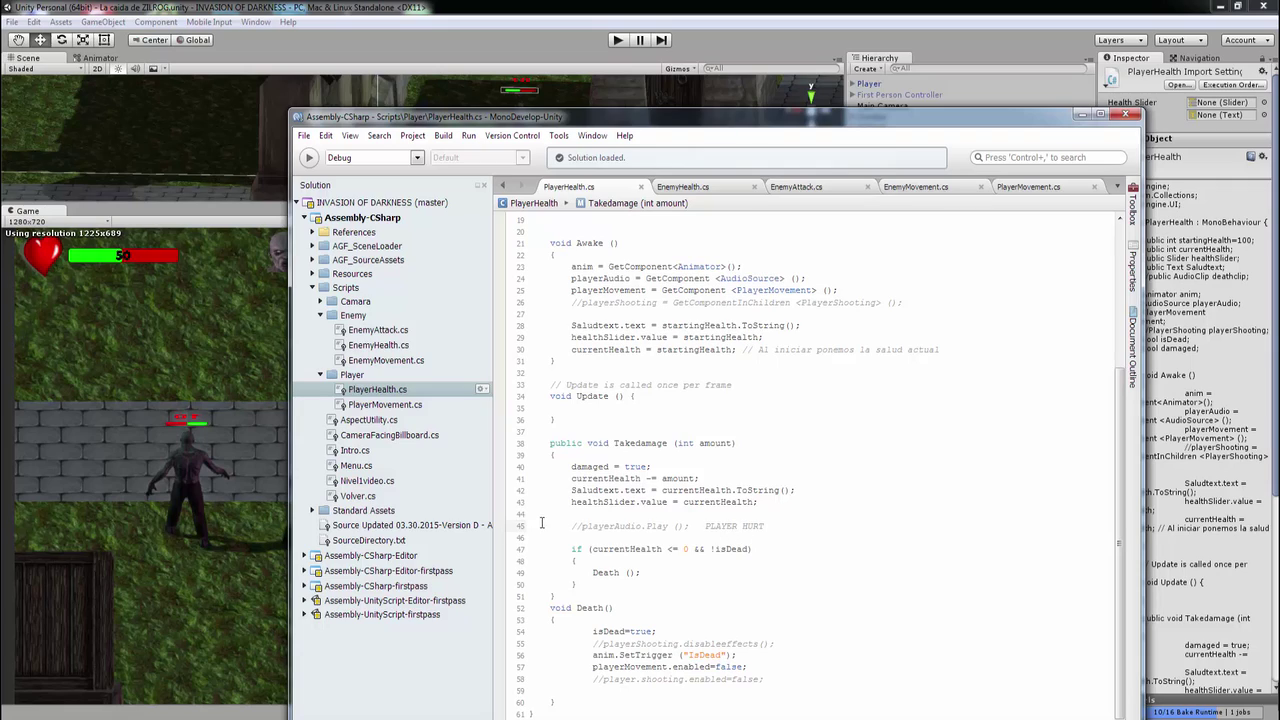Start Play mode in Unity

pyautogui.click(x=617, y=40)
